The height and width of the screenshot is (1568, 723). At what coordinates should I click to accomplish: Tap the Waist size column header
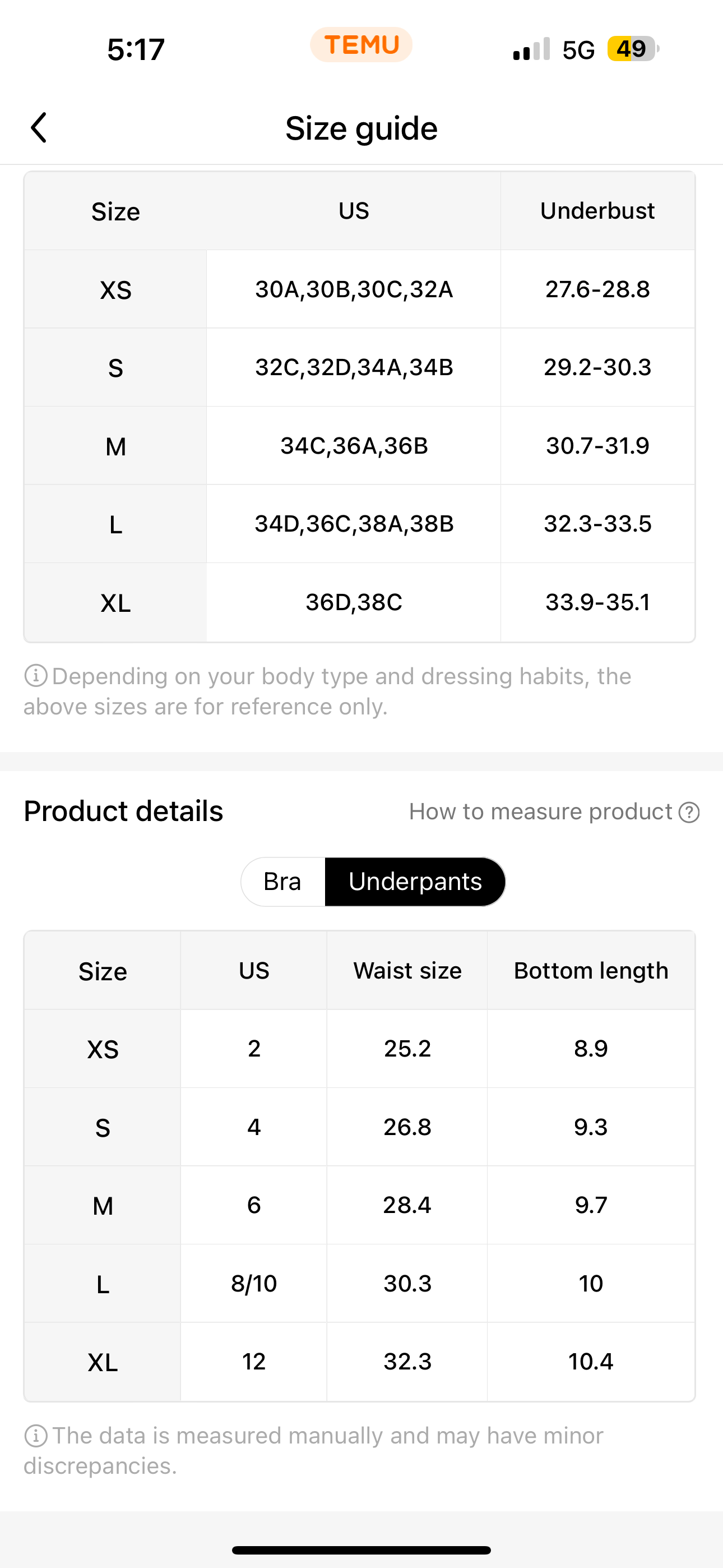(x=407, y=970)
